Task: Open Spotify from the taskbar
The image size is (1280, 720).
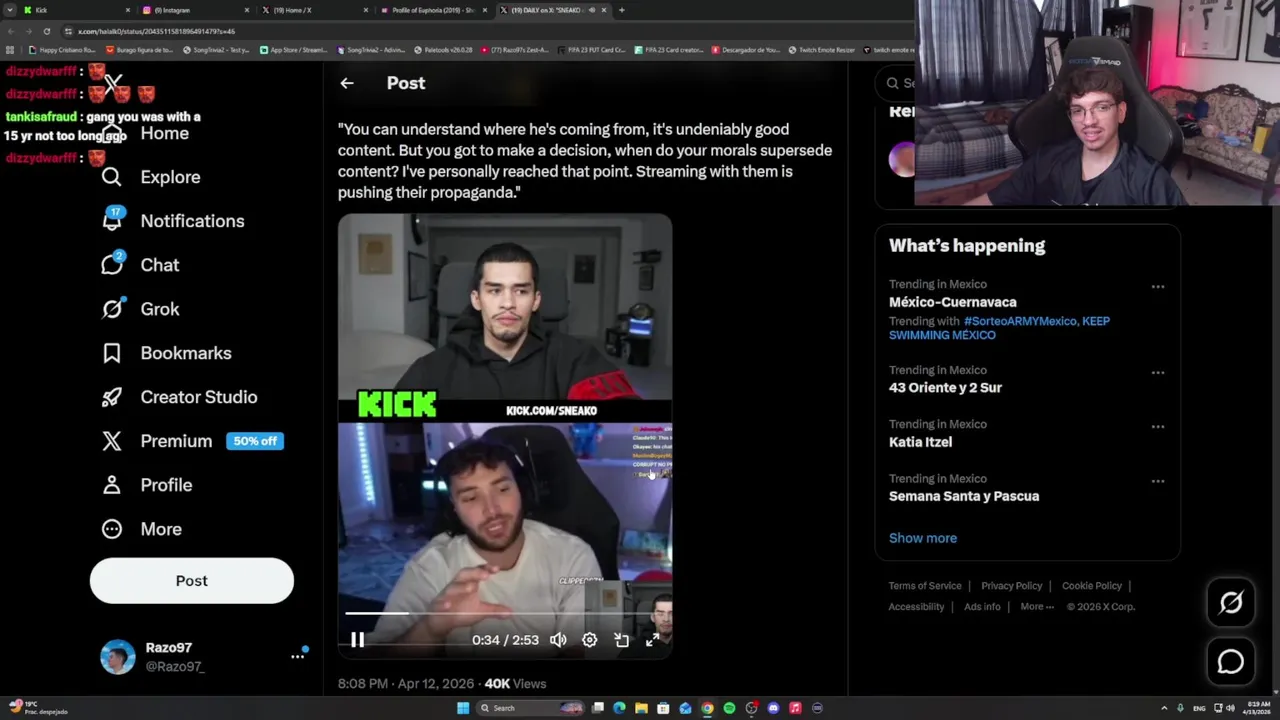Action: coord(729,708)
